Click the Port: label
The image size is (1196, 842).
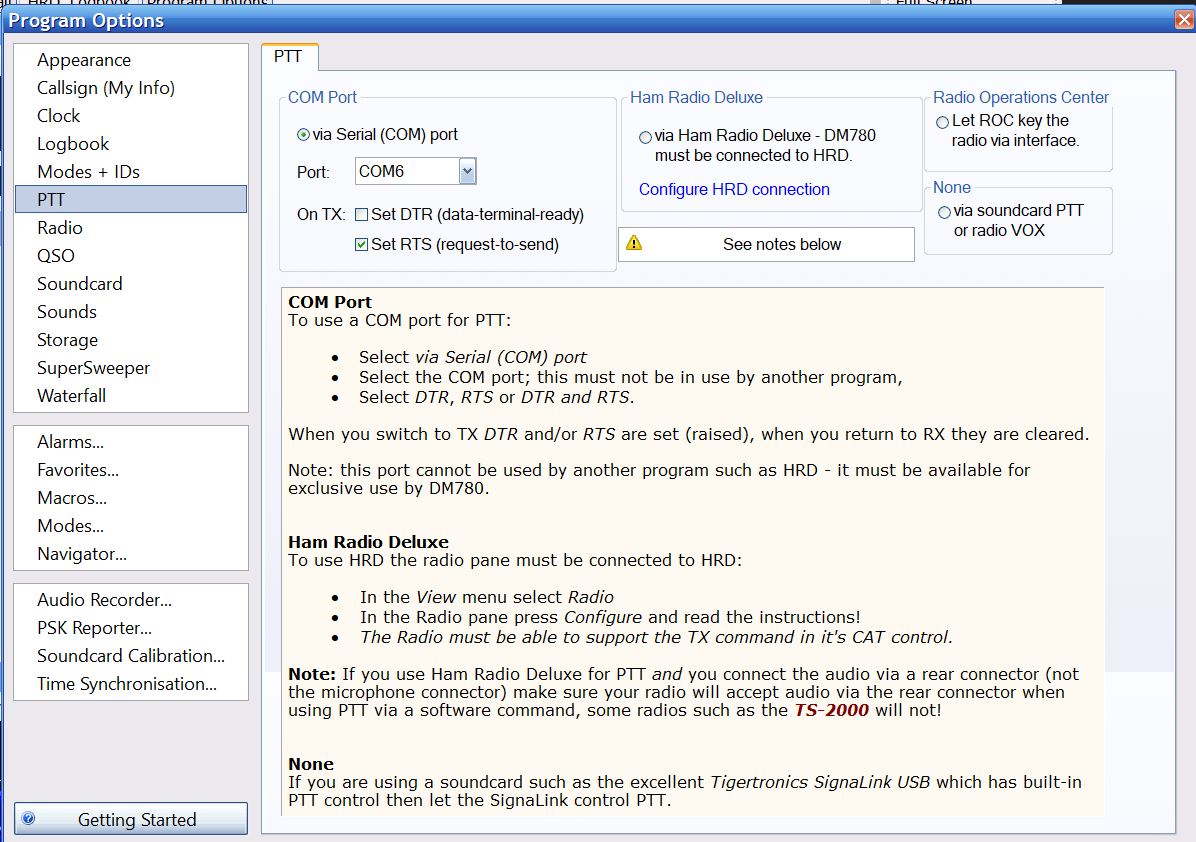point(313,172)
